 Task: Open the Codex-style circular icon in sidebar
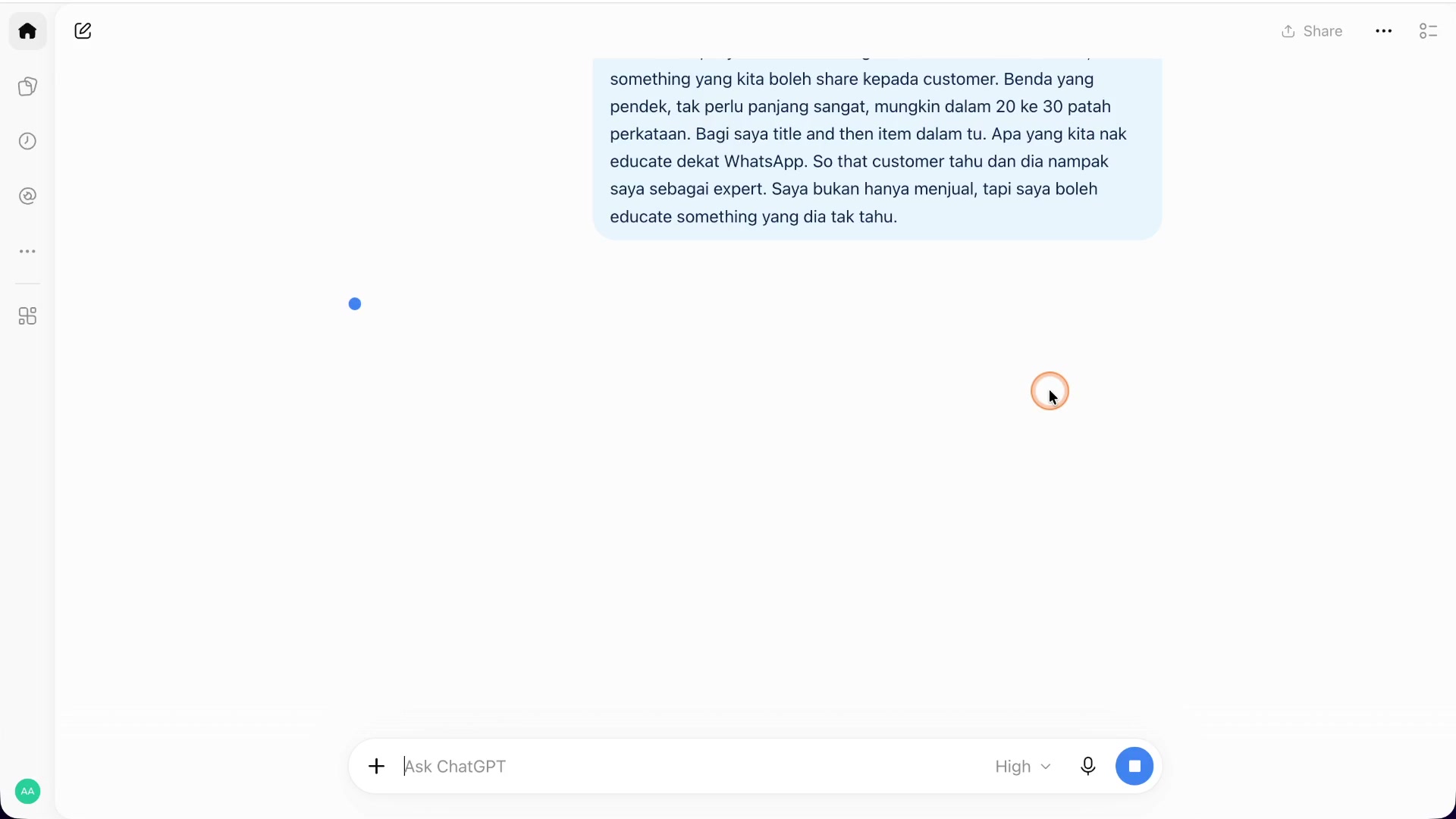(27, 196)
